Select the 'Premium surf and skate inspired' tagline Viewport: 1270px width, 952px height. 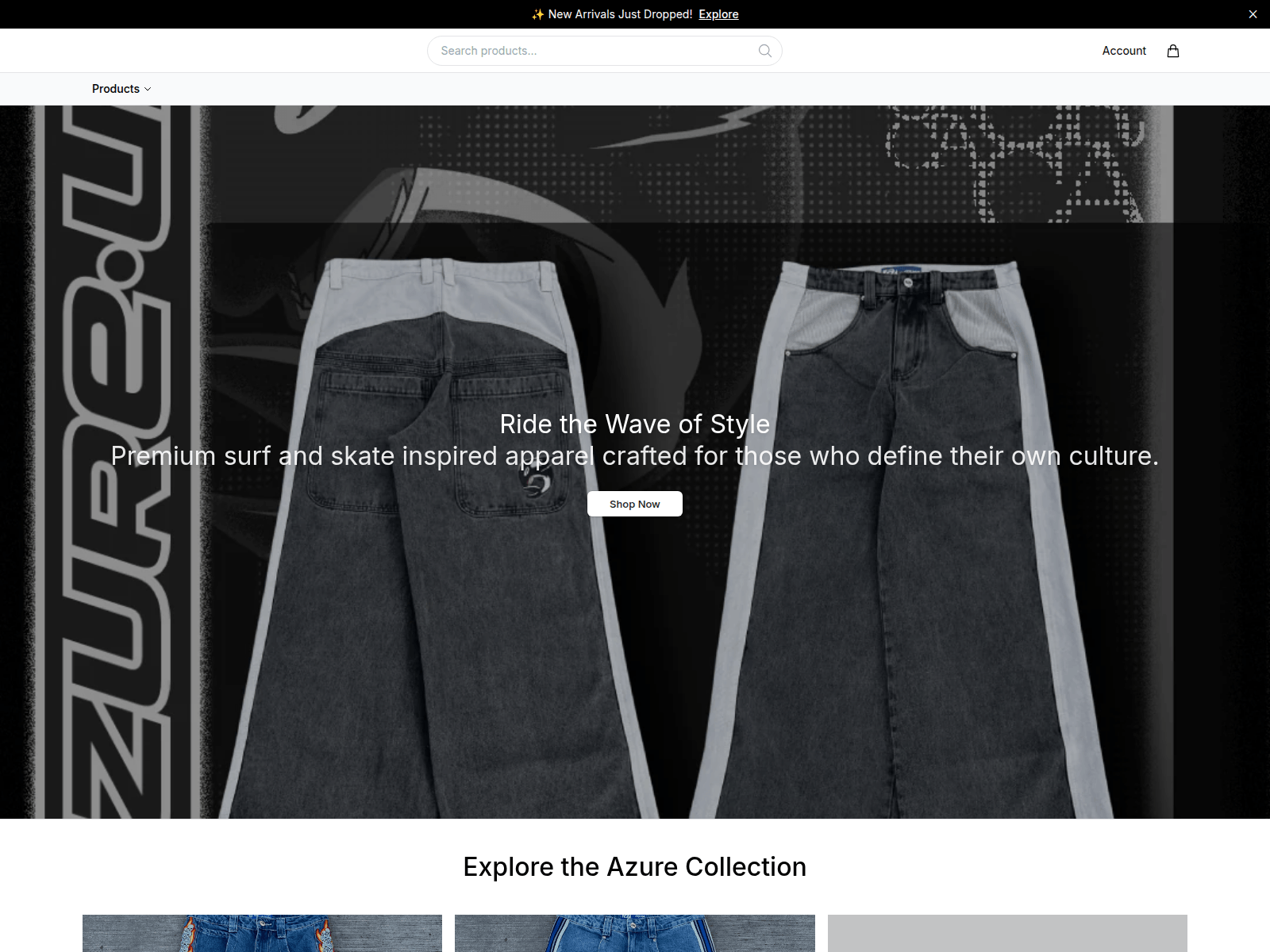click(635, 456)
